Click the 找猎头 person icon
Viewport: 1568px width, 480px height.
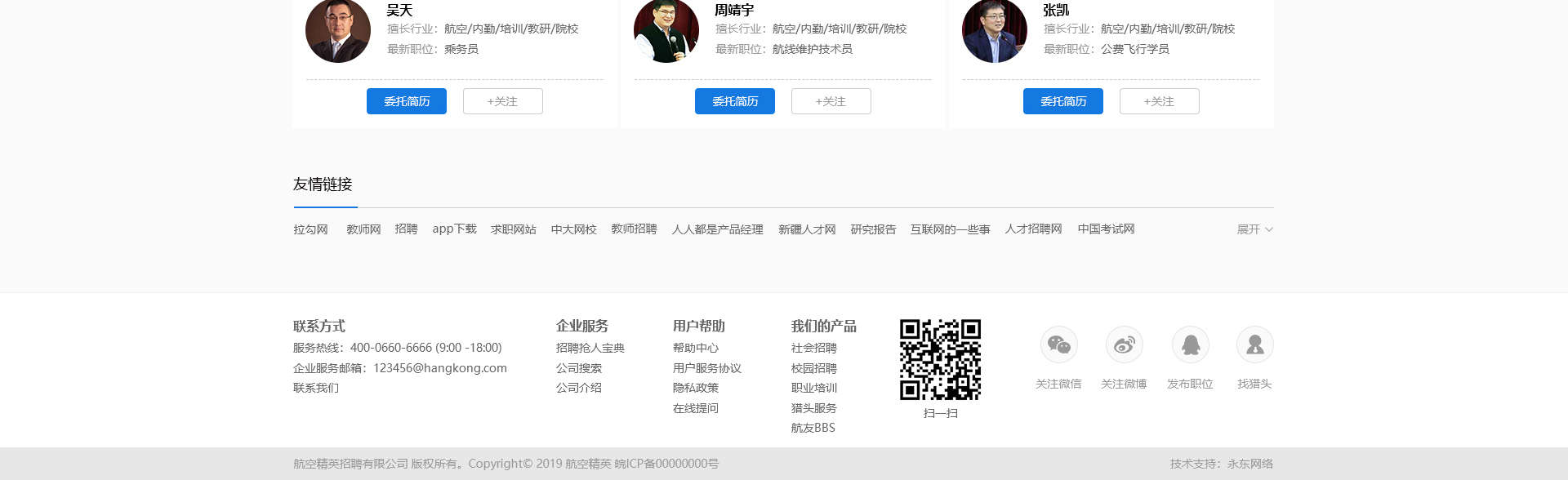[1254, 344]
